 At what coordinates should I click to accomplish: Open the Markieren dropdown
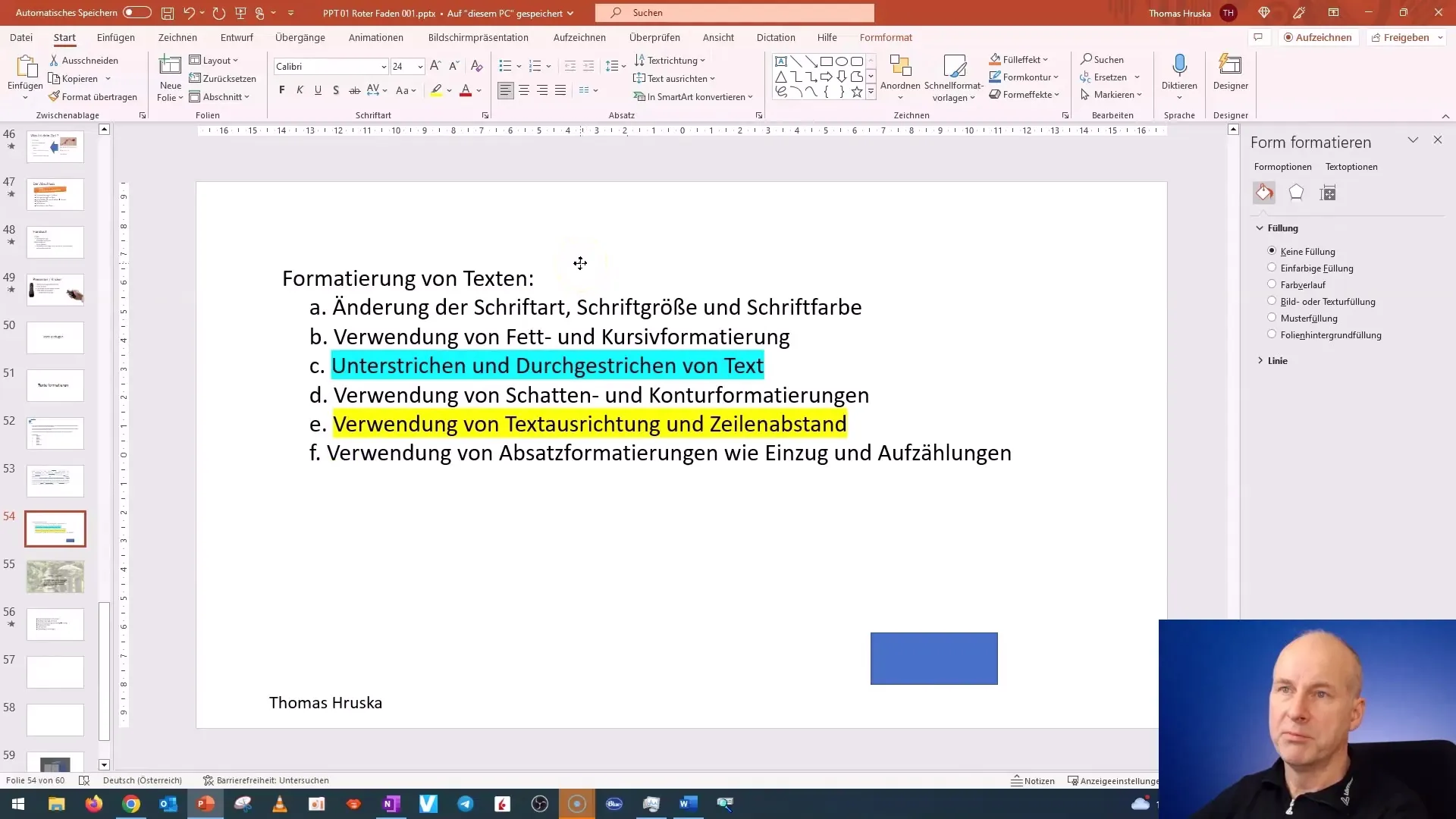1112,94
